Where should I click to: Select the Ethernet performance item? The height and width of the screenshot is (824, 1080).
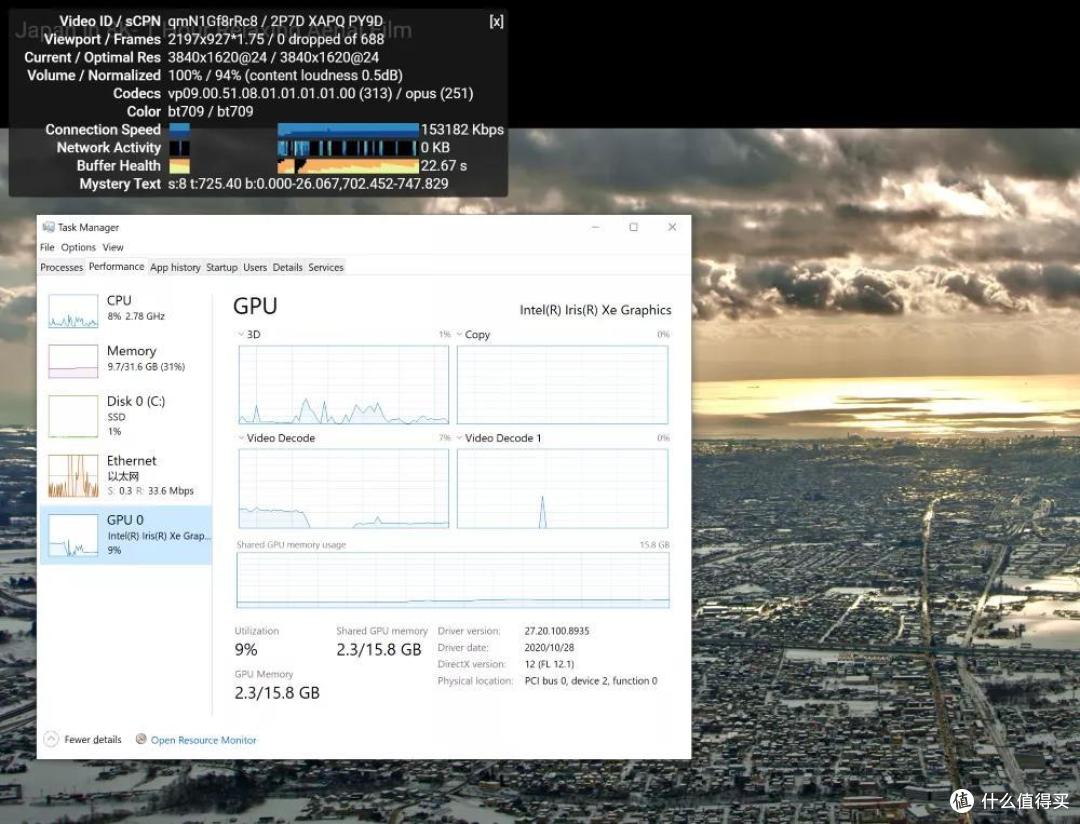click(x=125, y=475)
